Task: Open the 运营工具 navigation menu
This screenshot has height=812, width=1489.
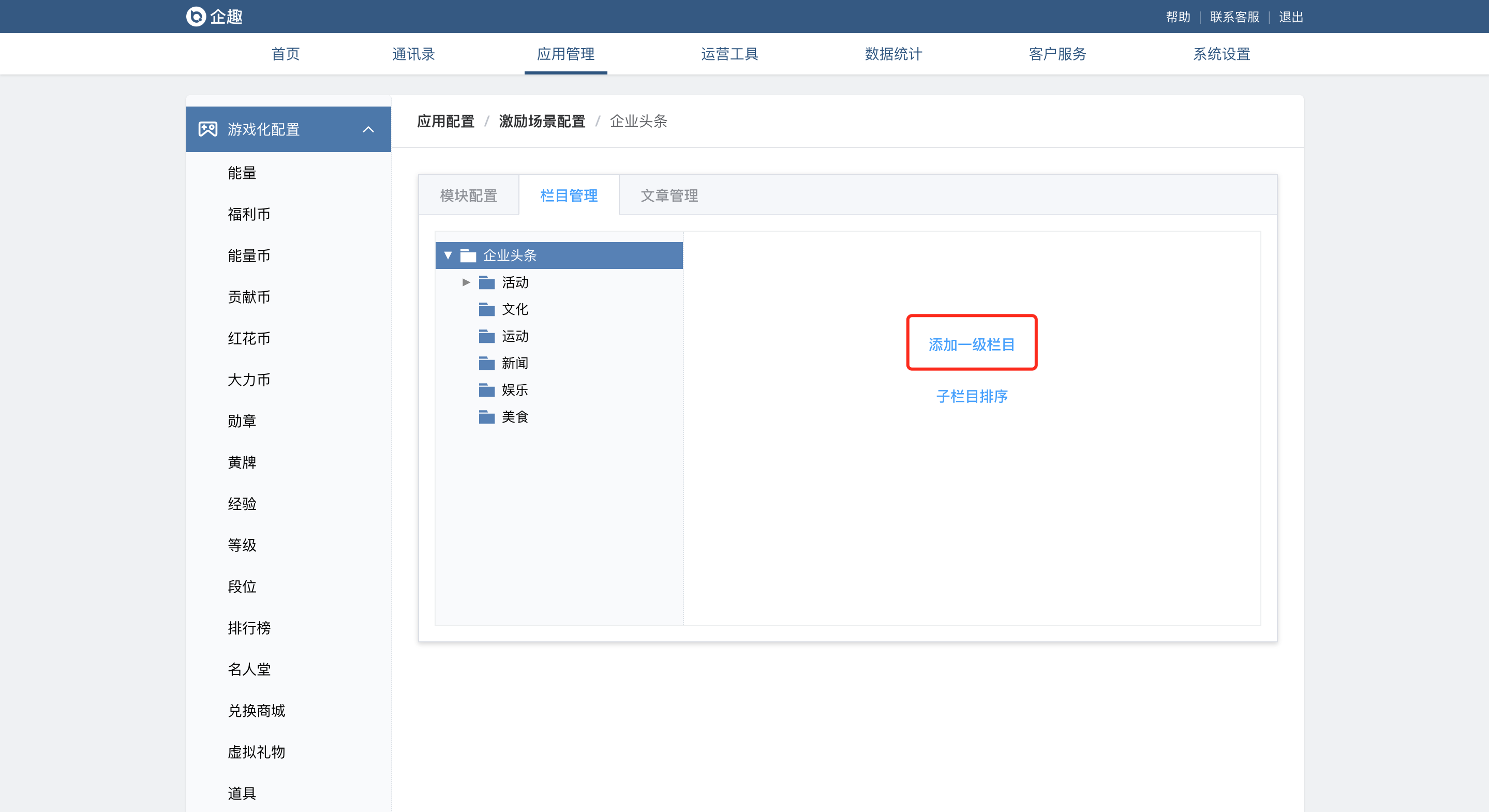Action: [729, 54]
